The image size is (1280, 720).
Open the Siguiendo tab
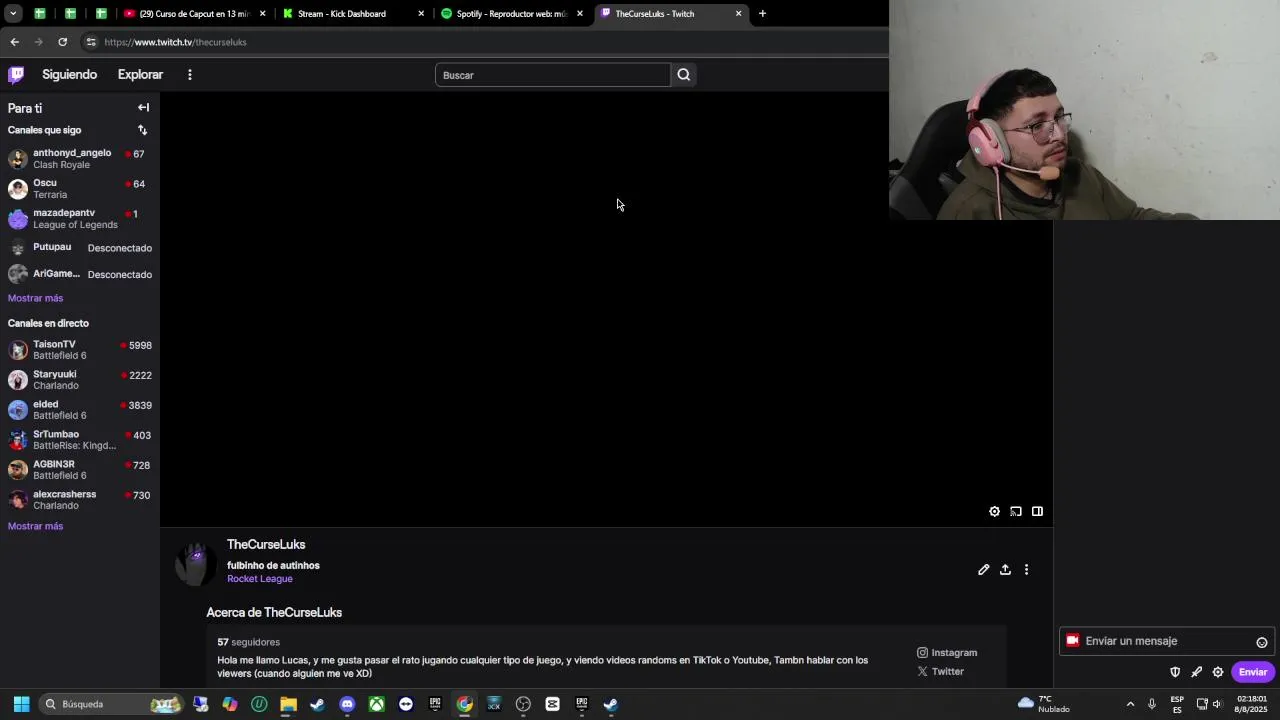[69, 74]
